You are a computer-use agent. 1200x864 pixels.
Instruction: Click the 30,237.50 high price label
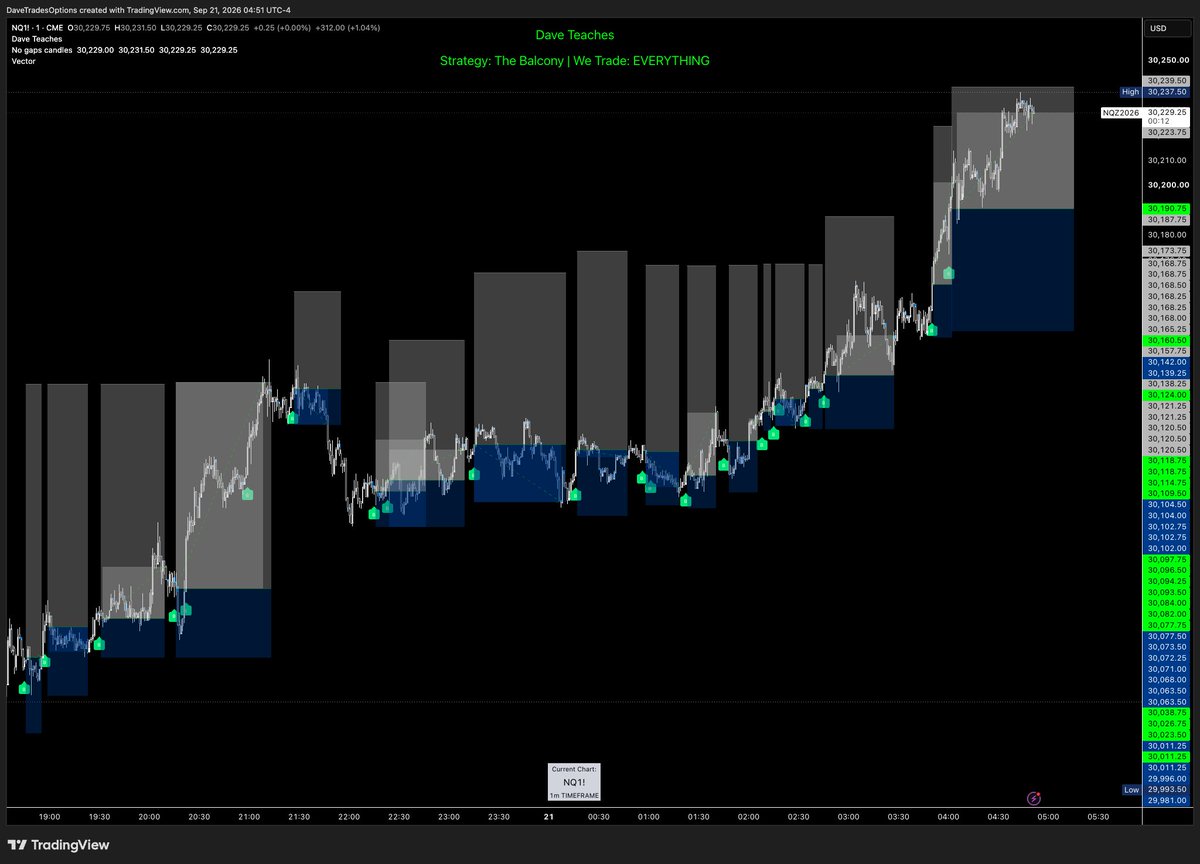point(1167,92)
